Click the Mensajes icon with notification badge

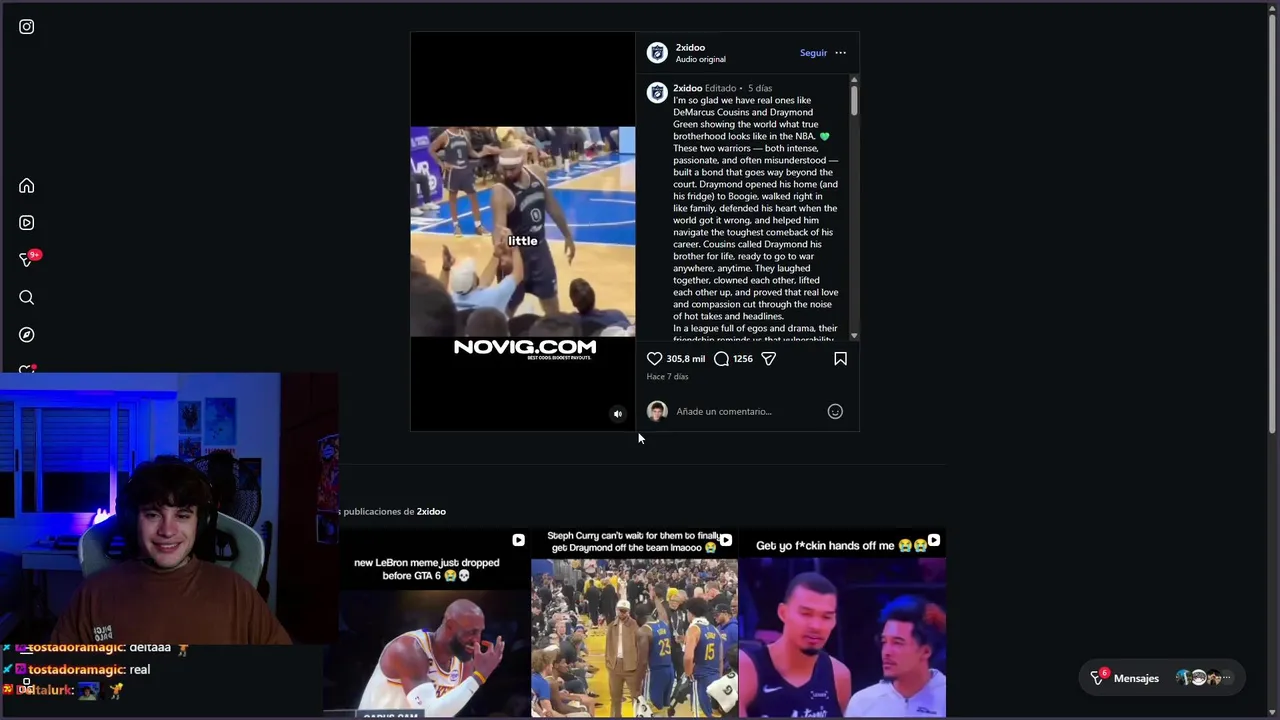coord(1098,677)
